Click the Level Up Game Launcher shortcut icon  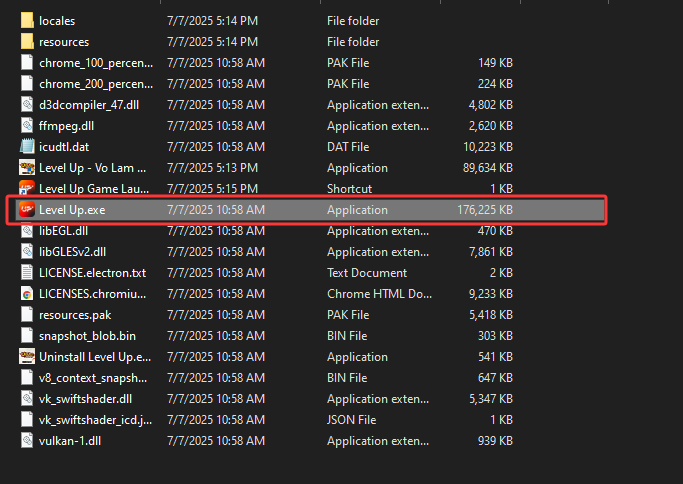point(27,188)
